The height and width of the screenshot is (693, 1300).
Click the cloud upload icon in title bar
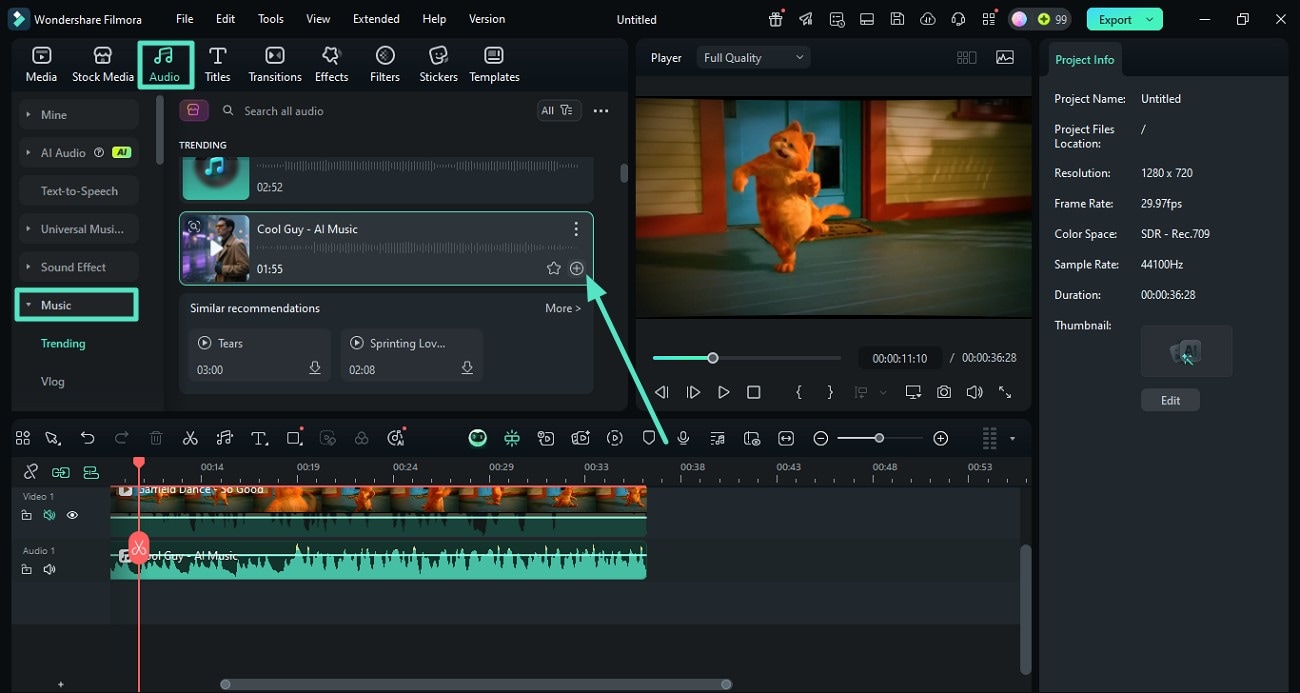coord(928,19)
